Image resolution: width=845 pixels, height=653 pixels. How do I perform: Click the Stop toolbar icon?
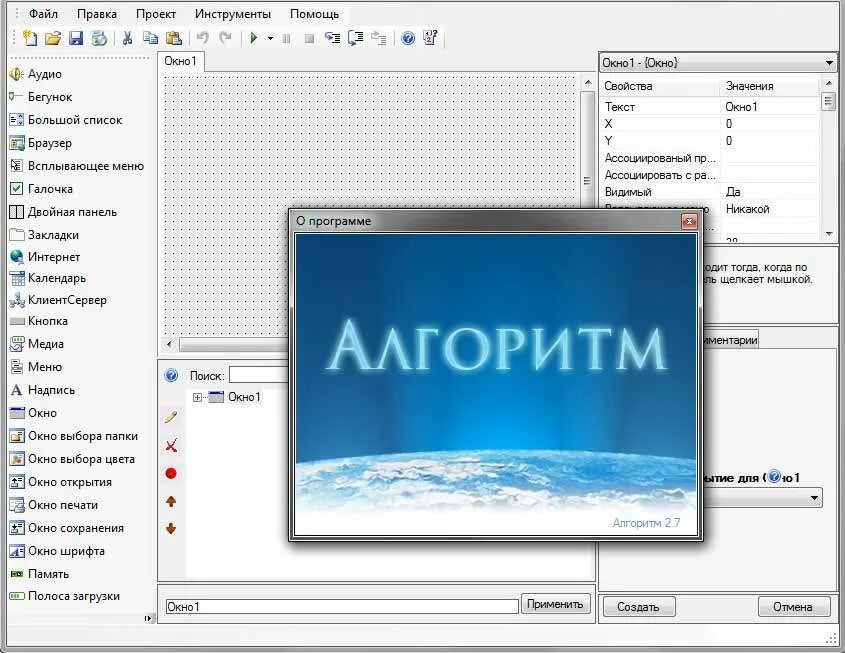coord(309,38)
